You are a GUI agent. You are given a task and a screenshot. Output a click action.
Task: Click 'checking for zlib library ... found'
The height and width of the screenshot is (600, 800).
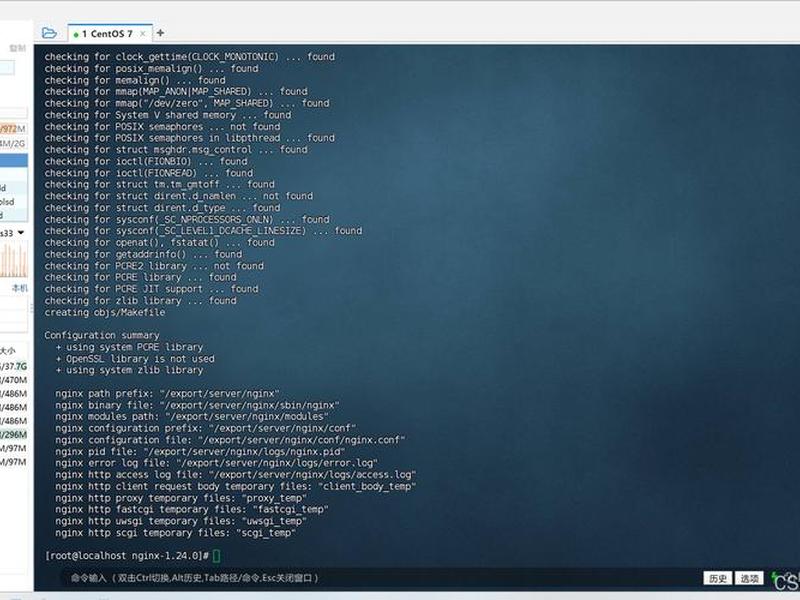(140, 301)
